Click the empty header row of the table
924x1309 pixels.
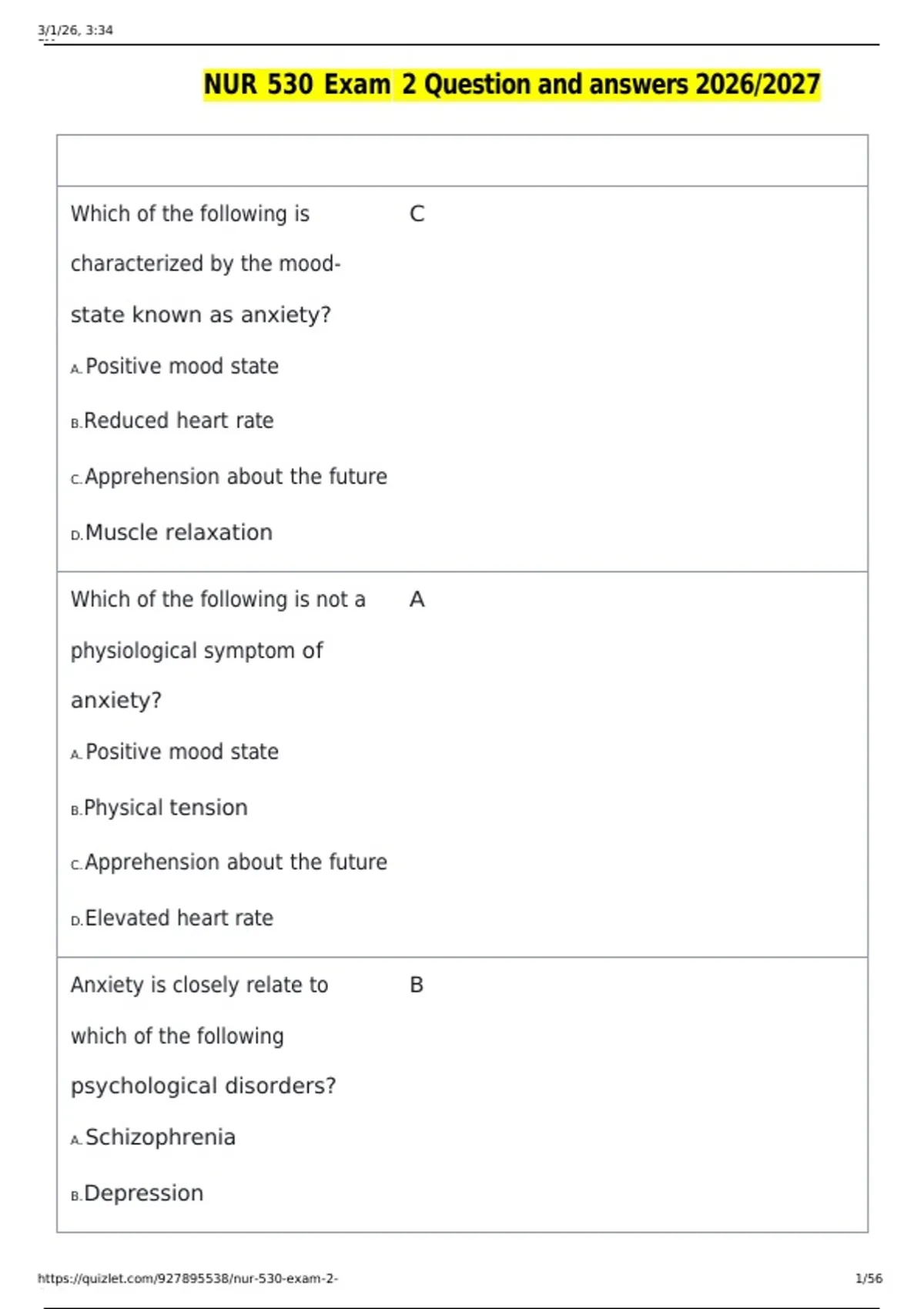point(462,160)
